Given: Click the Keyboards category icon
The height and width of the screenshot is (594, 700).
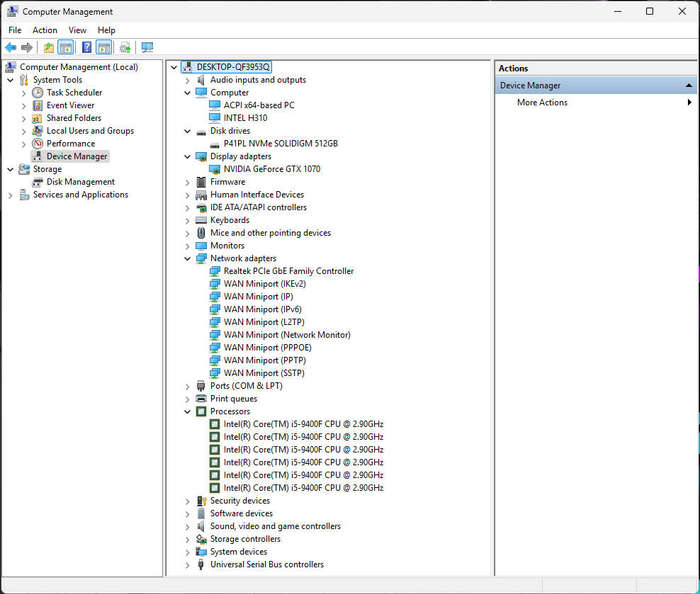Looking at the screenshot, I should pyautogui.click(x=201, y=220).
